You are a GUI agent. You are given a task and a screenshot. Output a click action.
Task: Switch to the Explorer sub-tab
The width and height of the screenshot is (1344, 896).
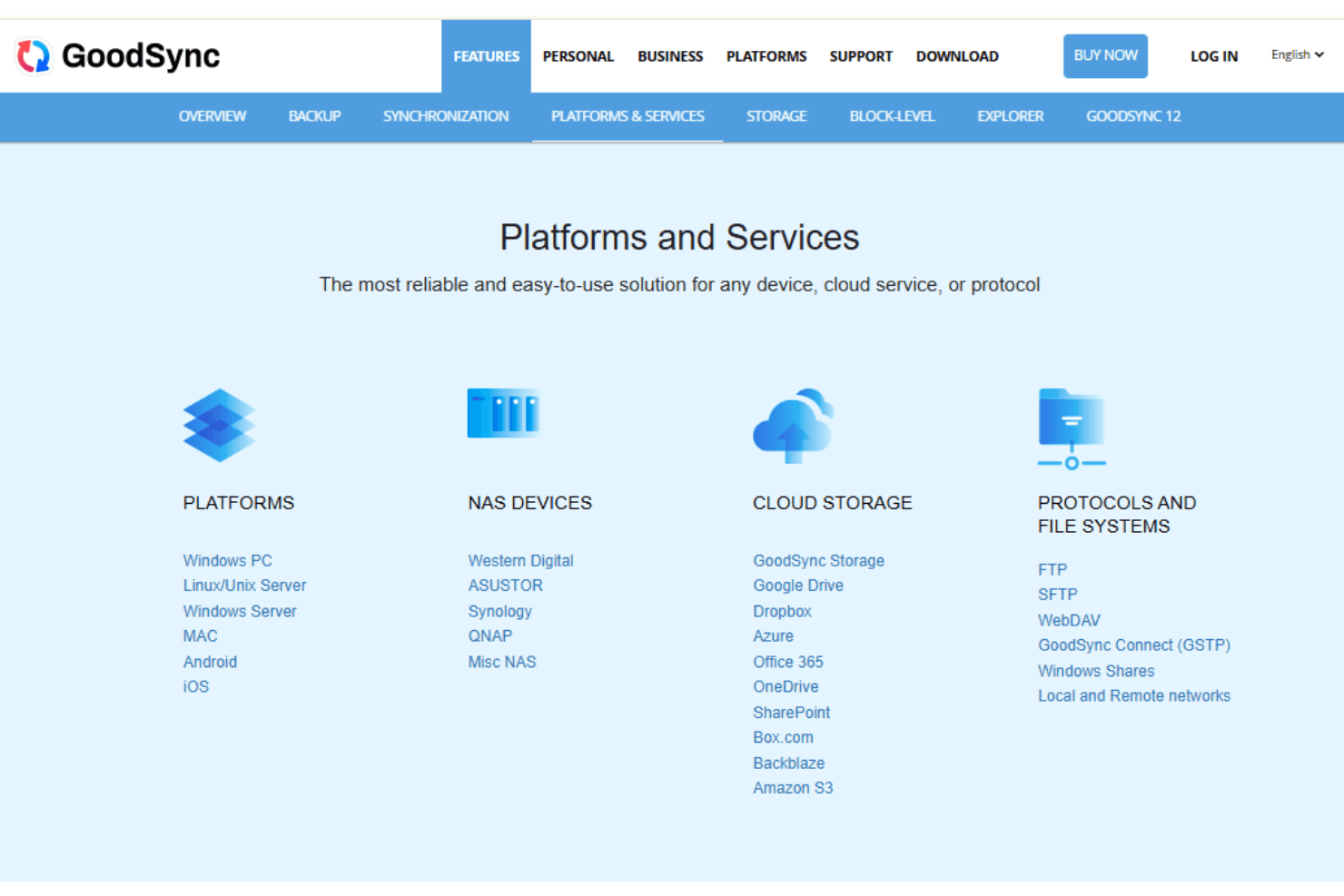point(1010,116)
